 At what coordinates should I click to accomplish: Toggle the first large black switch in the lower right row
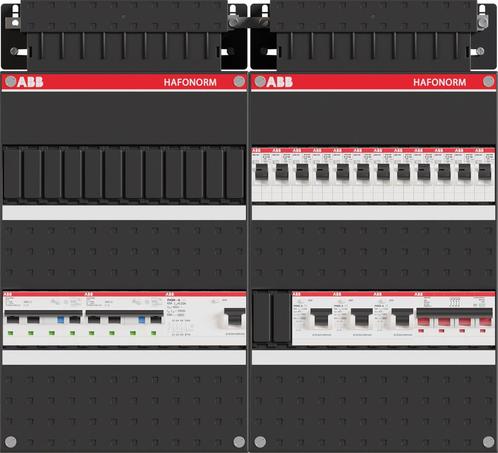(321, 317)
